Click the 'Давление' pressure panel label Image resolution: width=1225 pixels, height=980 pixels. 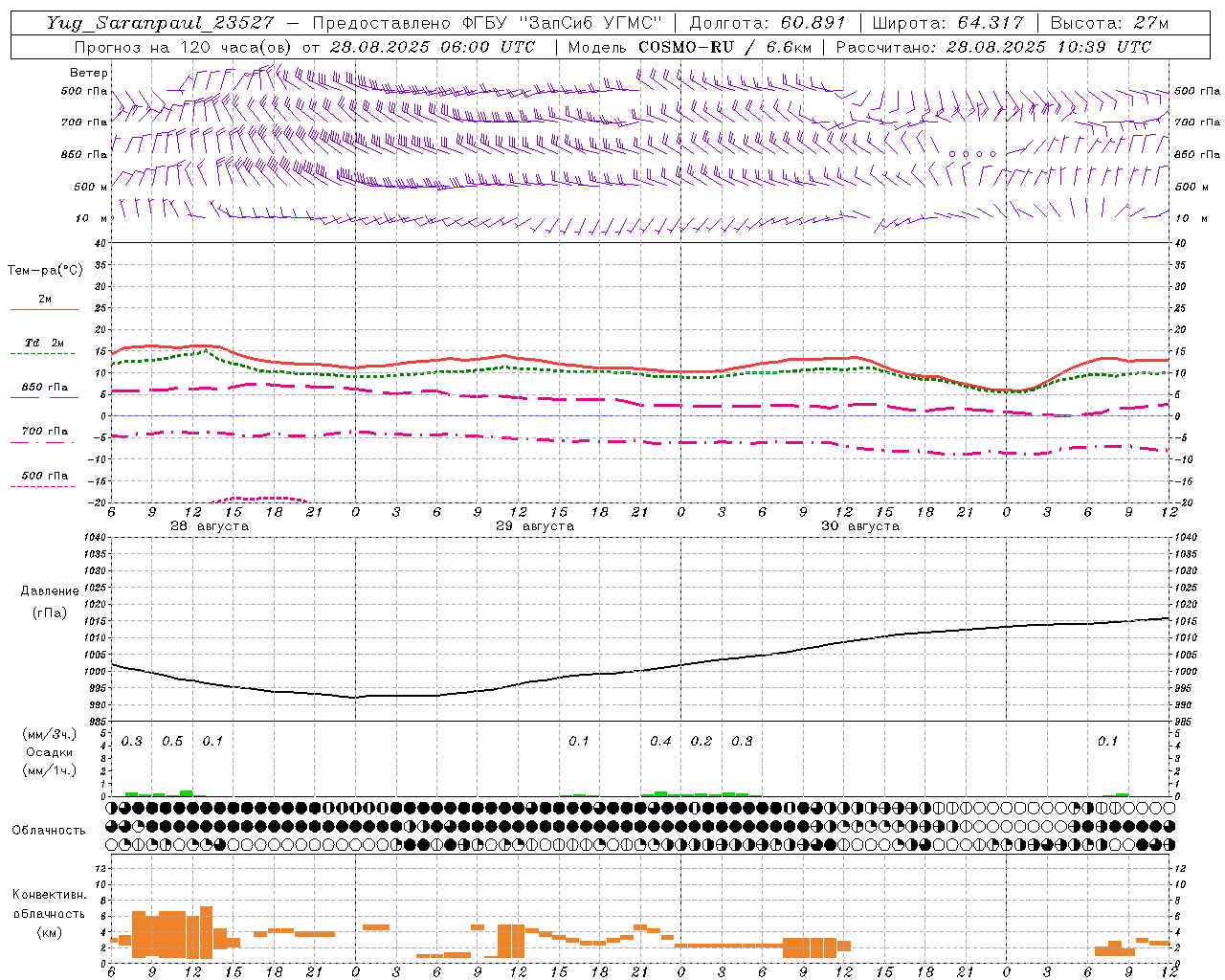(x=50, y=591)
